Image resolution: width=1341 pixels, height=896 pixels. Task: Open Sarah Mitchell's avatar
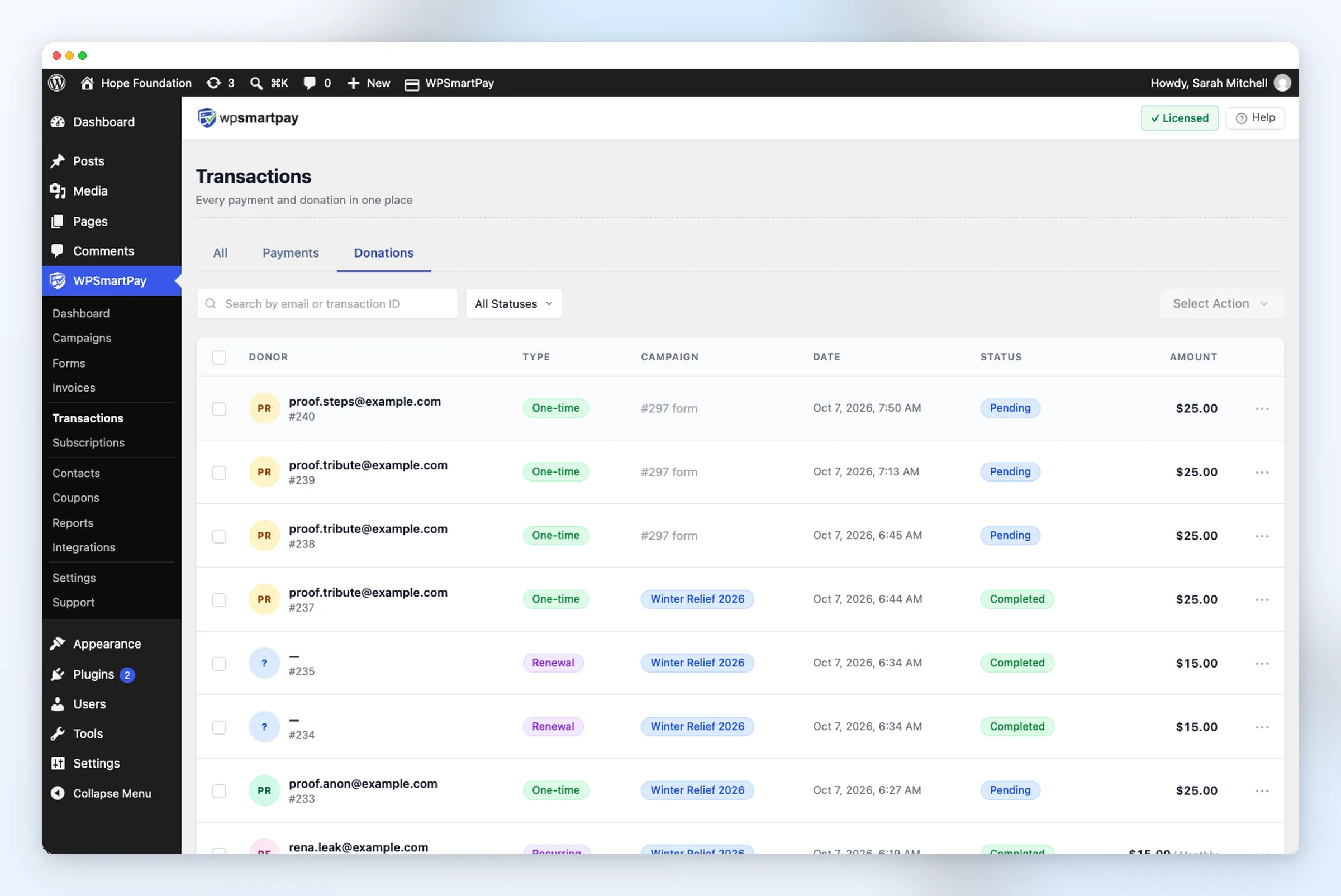(x=1282, y=83)
